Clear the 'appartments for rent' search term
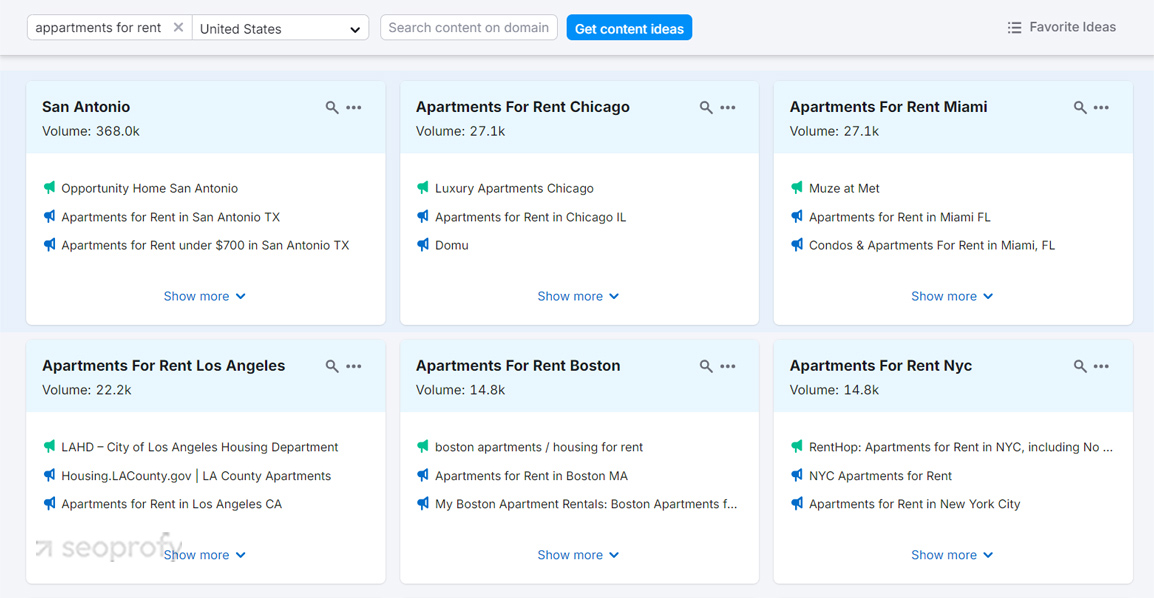Image resolution: width=1154 pixels, height=598 pixels. [178, 28]
